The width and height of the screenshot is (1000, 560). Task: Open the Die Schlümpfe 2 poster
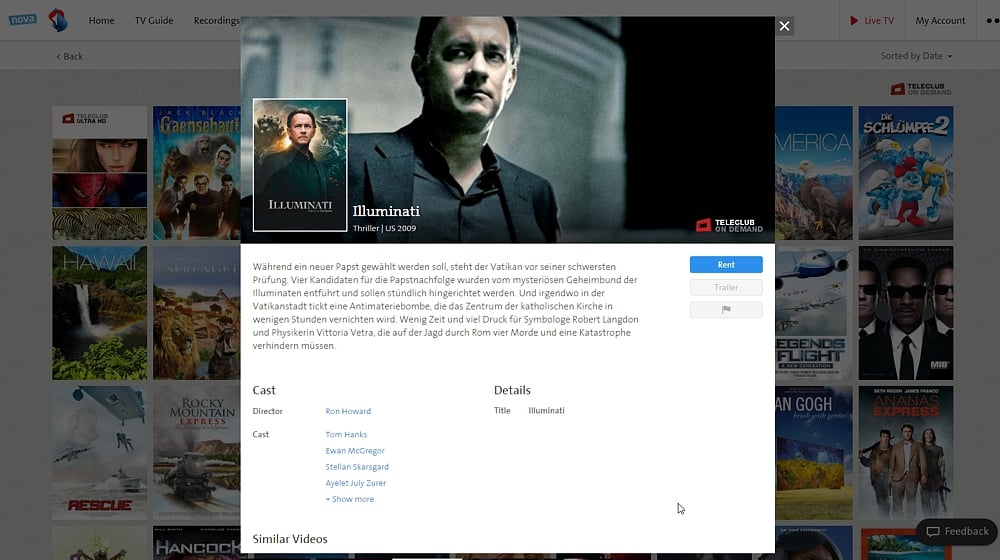[906, 173]
